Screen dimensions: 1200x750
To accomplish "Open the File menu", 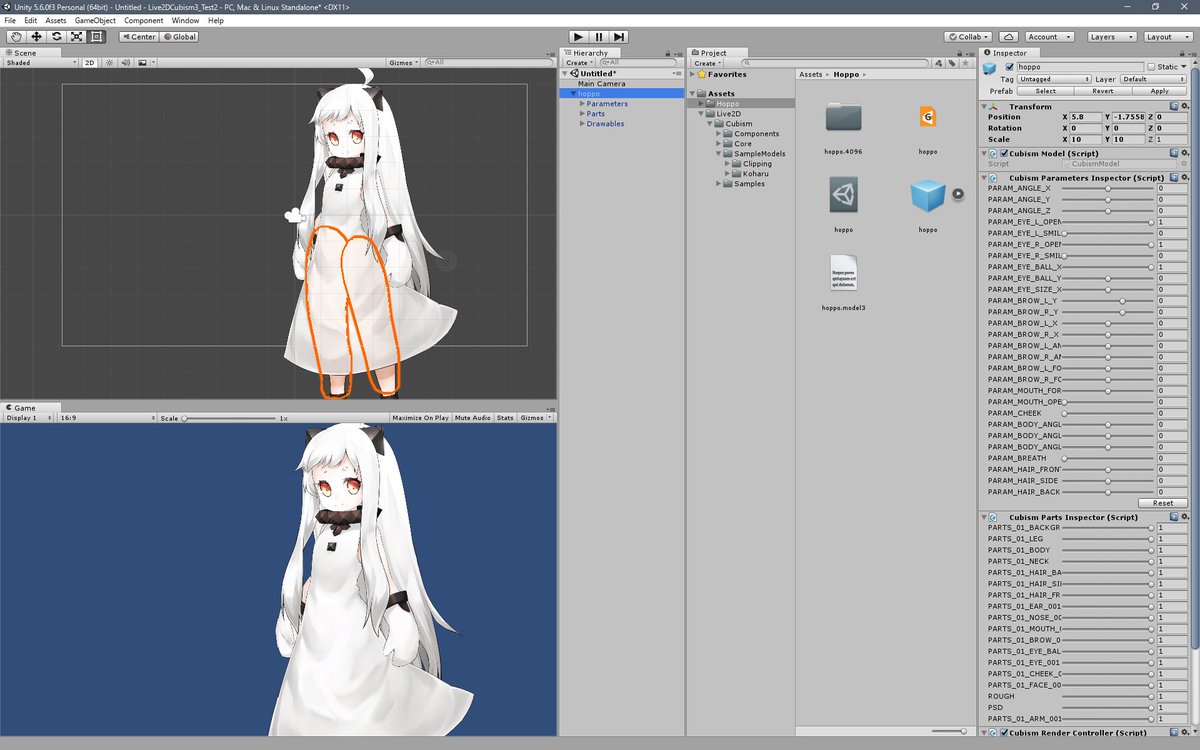I will 10,20.
